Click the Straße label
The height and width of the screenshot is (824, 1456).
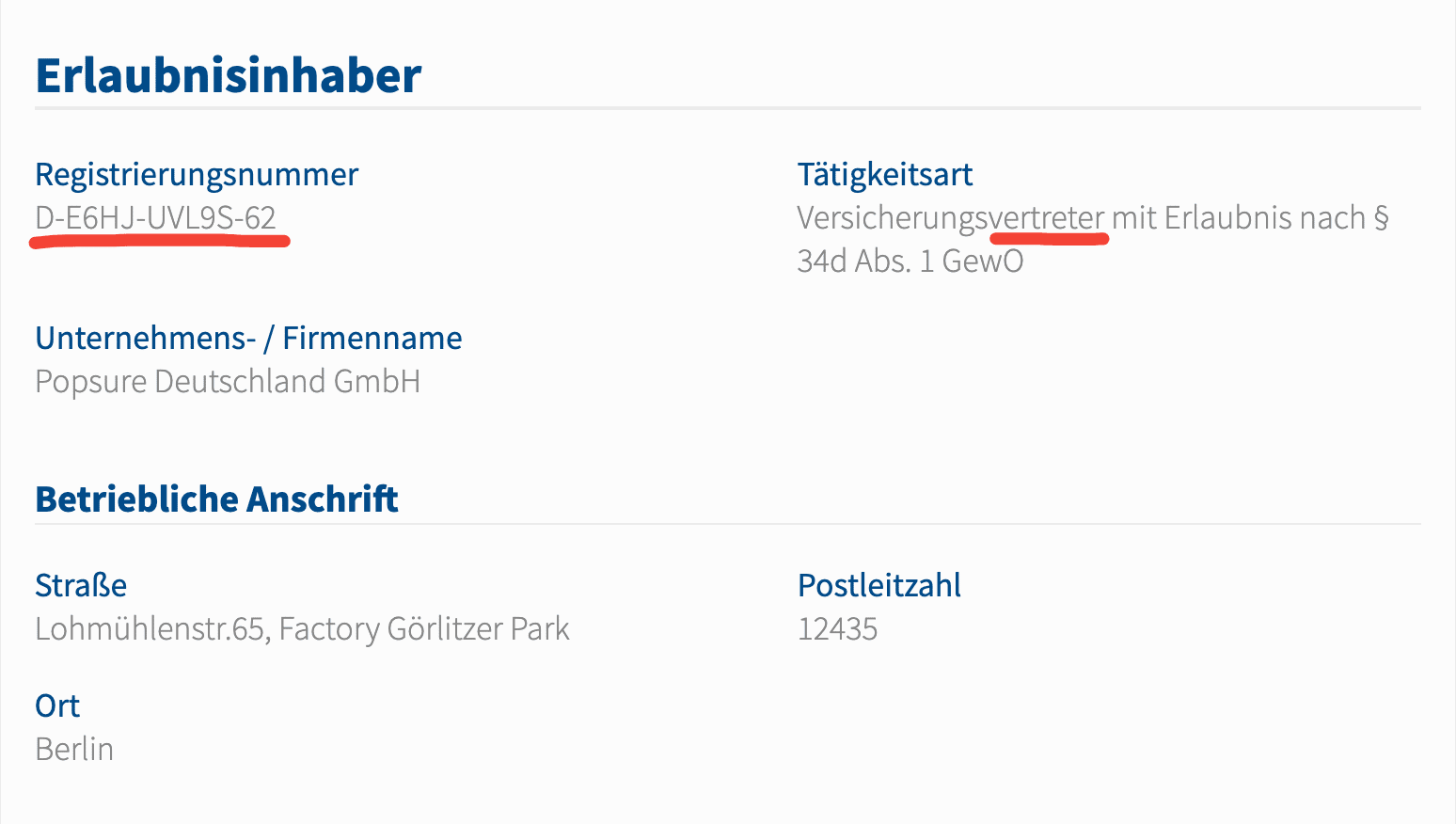[x=81, y=586]
